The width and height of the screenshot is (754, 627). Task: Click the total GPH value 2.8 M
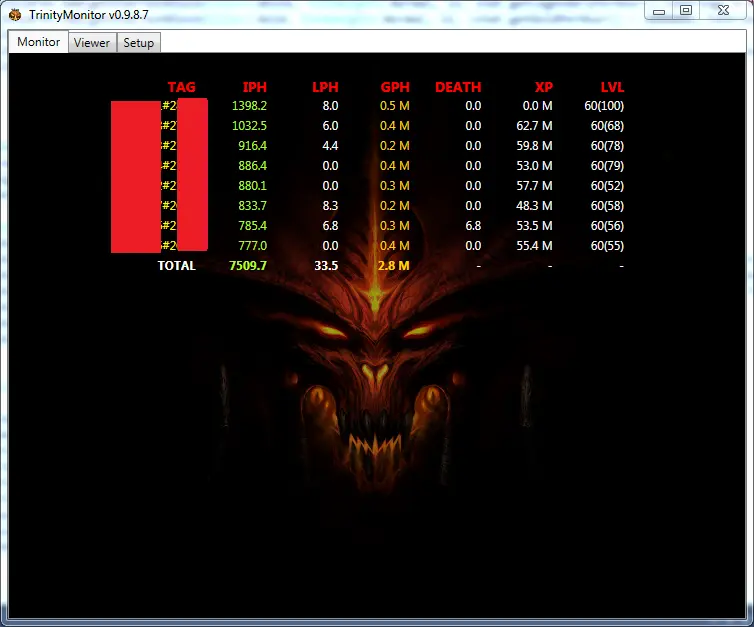pyautogui.click(x=393, y=266)
